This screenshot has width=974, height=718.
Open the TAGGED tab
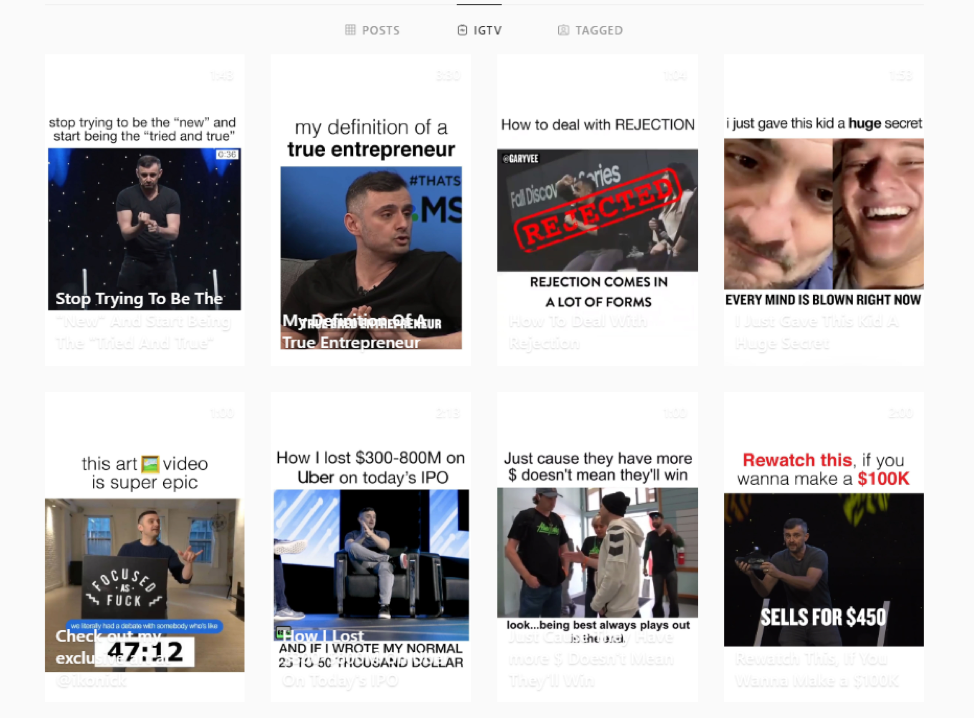(x=599, y=30)
